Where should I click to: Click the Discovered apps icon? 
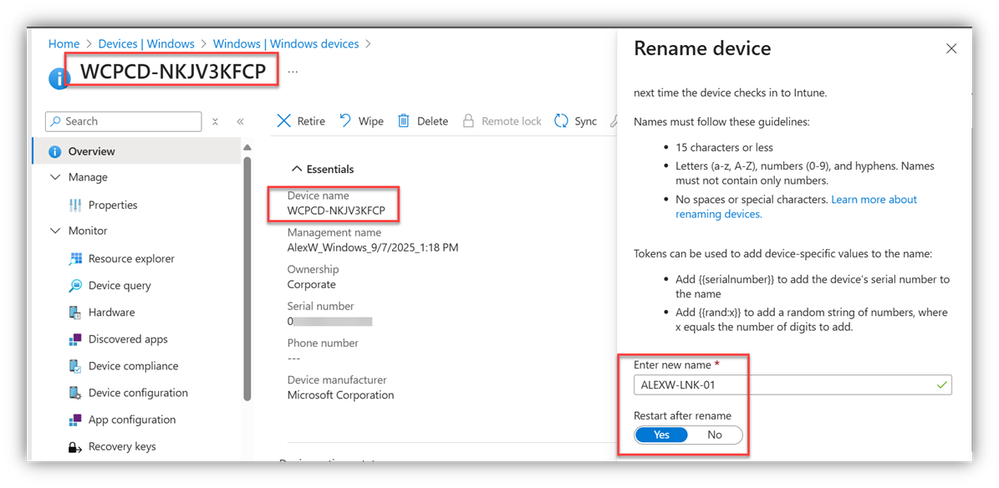pyautogui.click(x=75, y=339)
